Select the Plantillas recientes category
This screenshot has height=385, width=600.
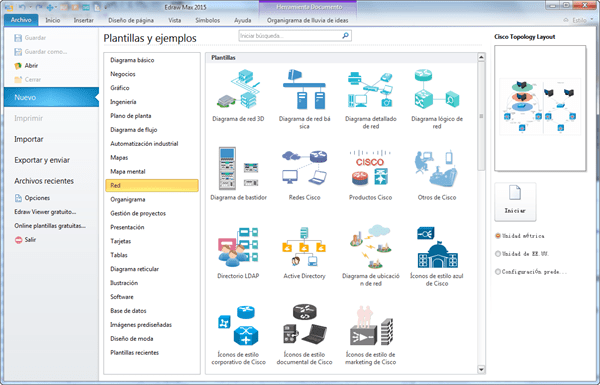pyautogui.click(x=152, y=352)
